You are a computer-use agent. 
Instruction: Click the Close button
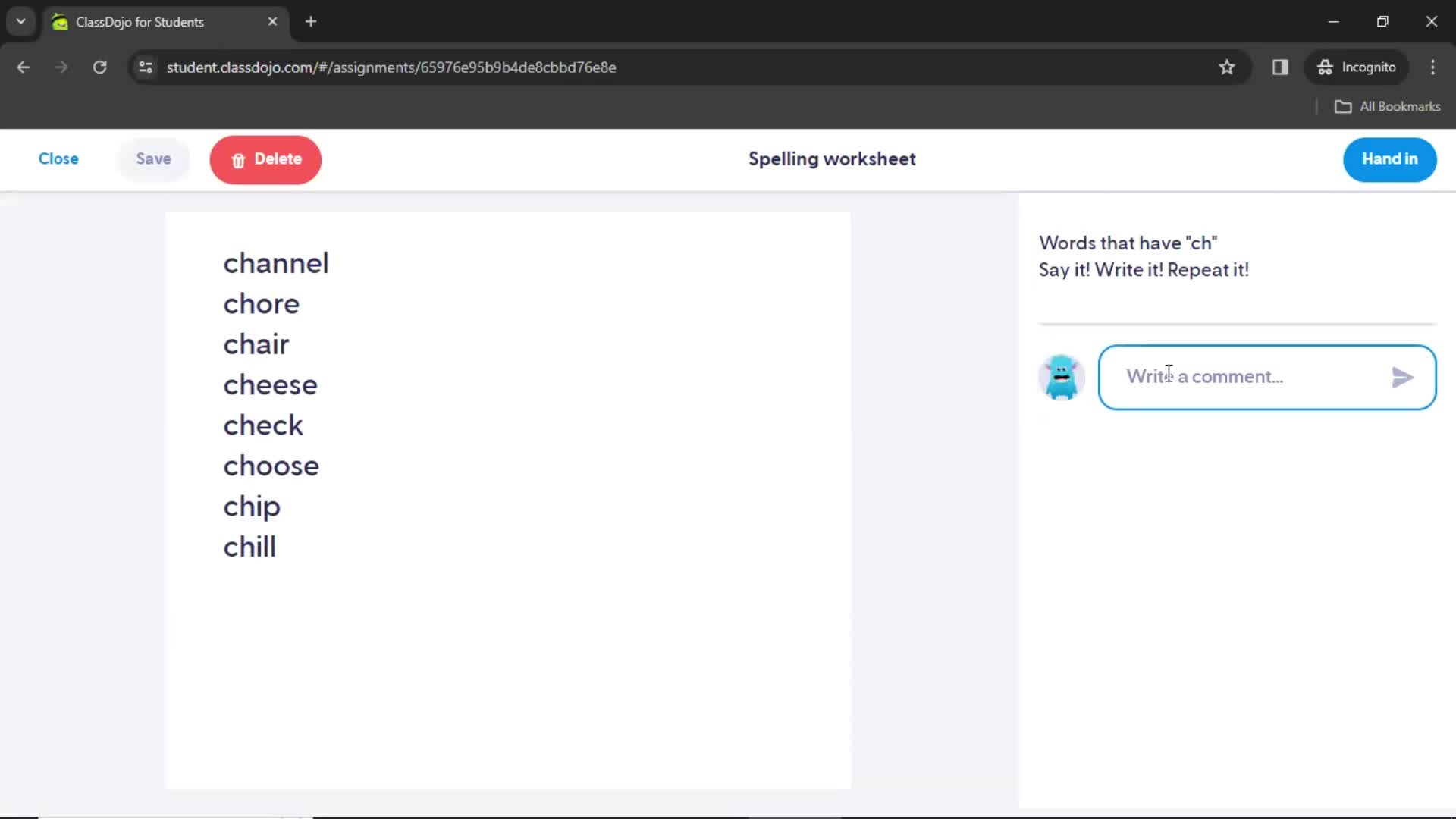point(57,159)
